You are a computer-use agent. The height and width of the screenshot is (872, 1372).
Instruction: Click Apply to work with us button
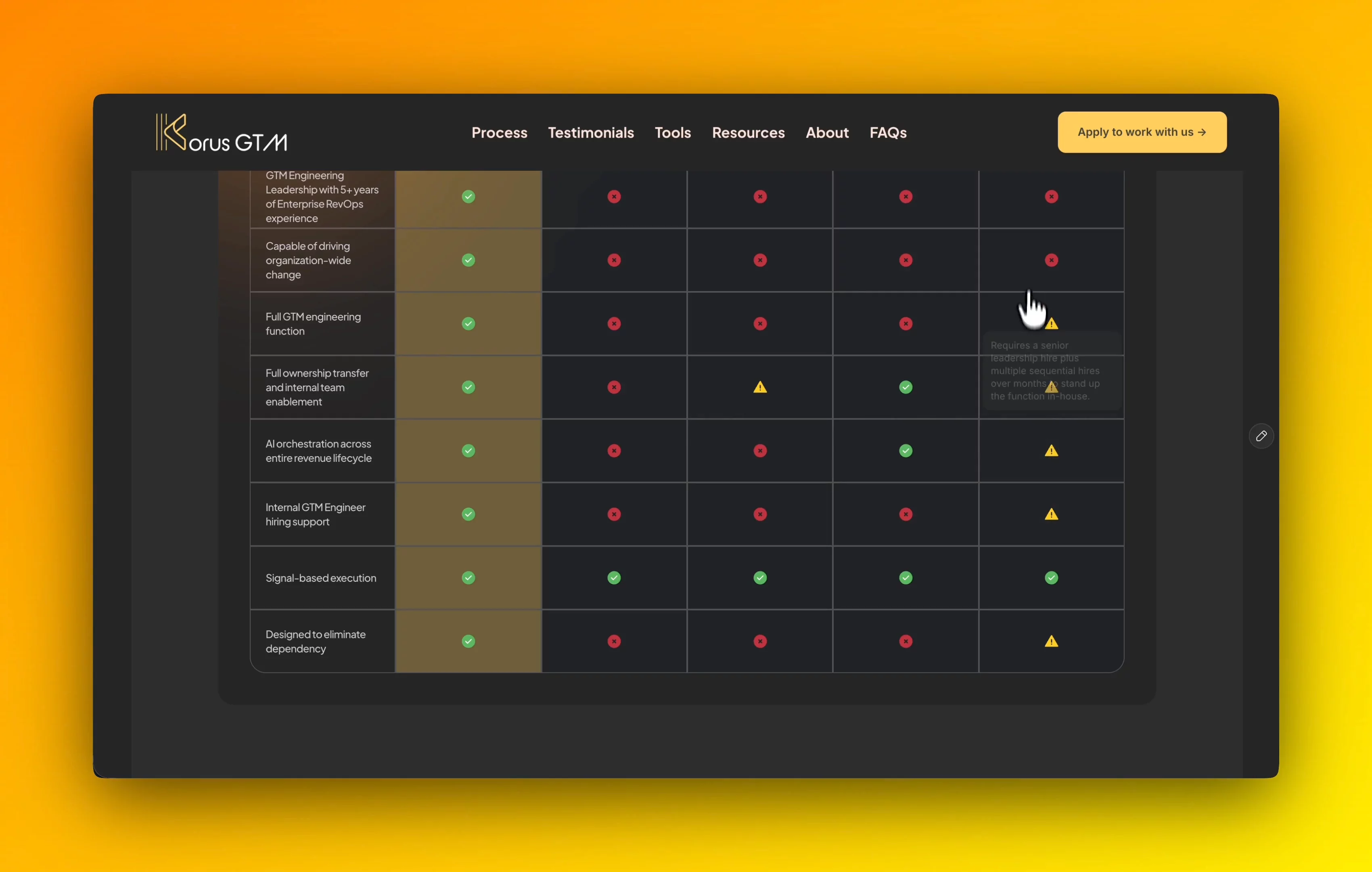1142,132
